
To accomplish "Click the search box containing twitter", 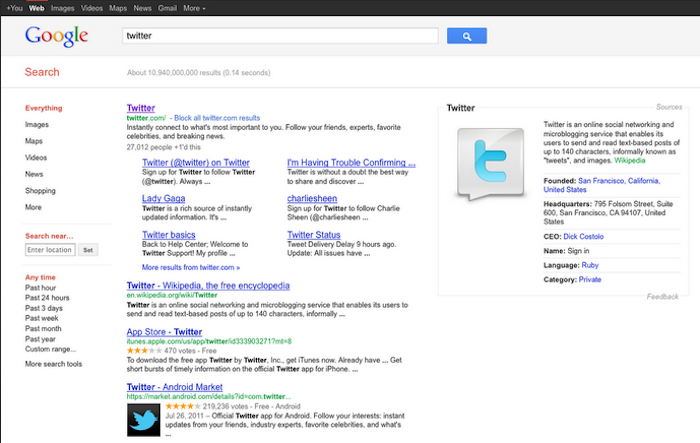I will (x=280, y=36).
